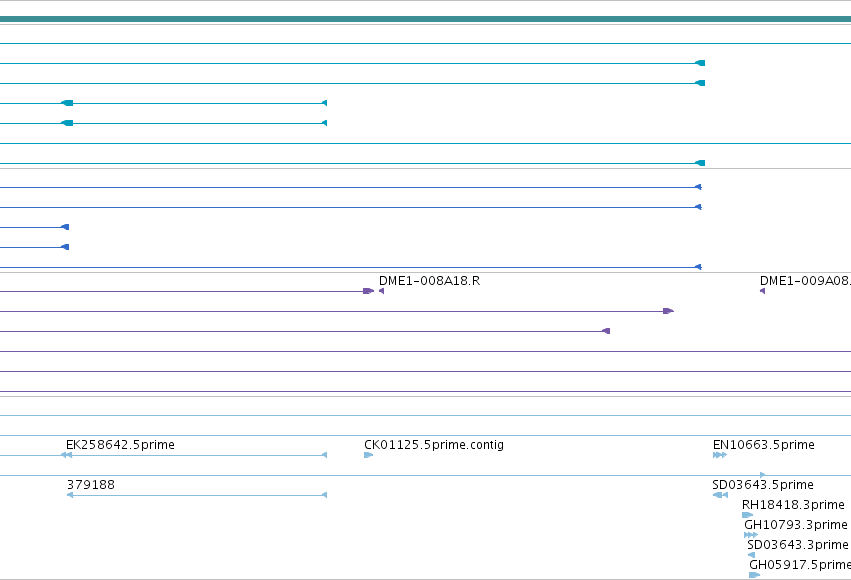The width and height of the screenshot is (851, 580).
Task: Select the GH10793.3prime label
Action: click(796, 525)
